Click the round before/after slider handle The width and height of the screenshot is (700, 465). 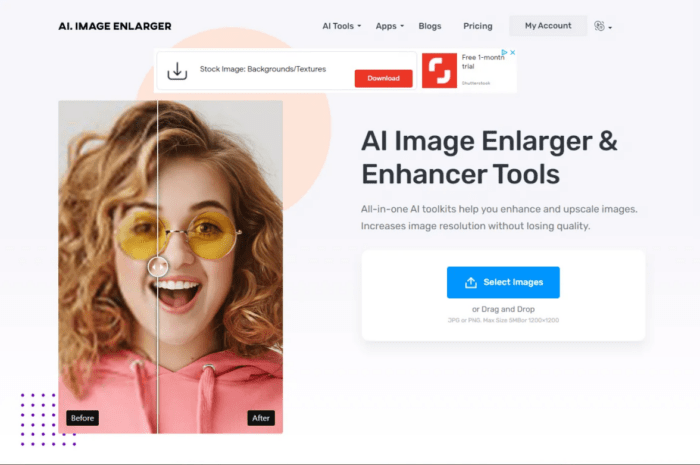coord(158,266)
